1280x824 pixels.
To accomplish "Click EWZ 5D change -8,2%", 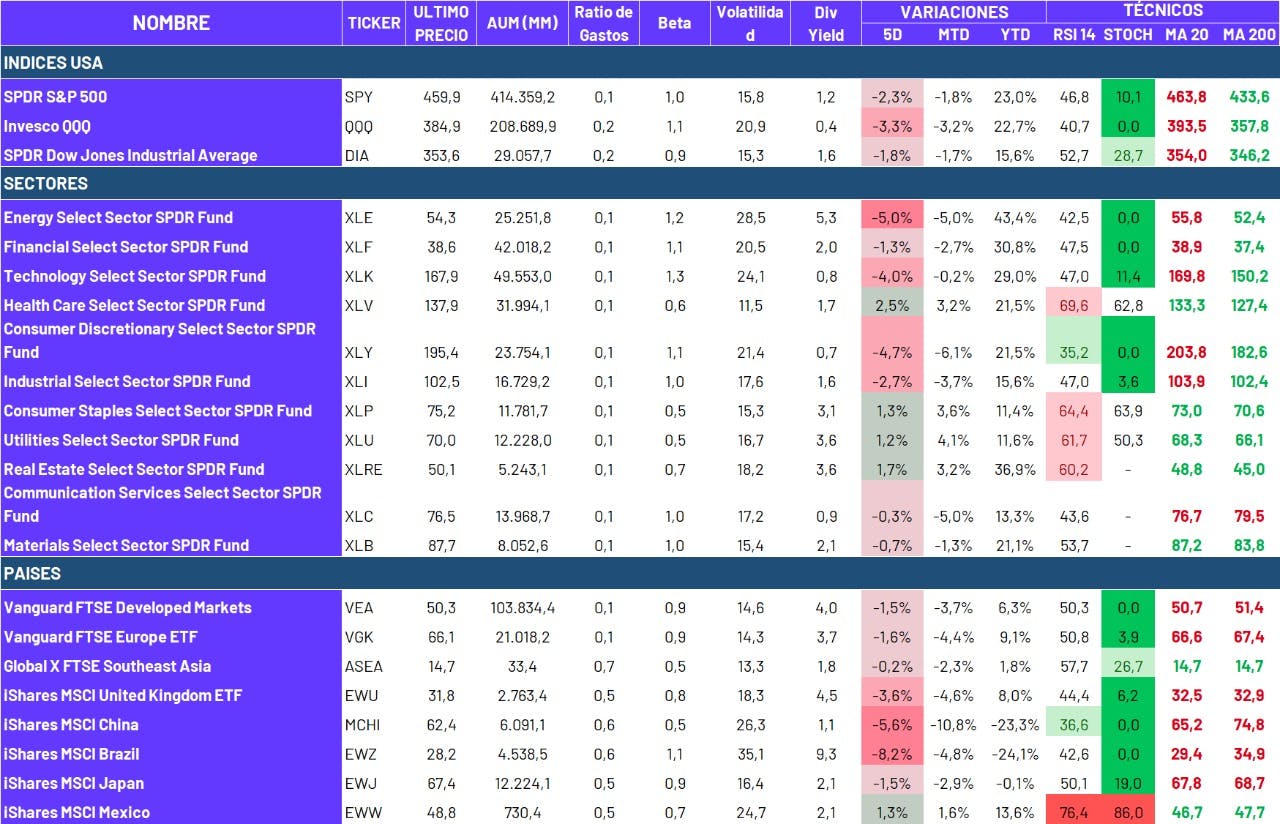I will pos(891,754).
